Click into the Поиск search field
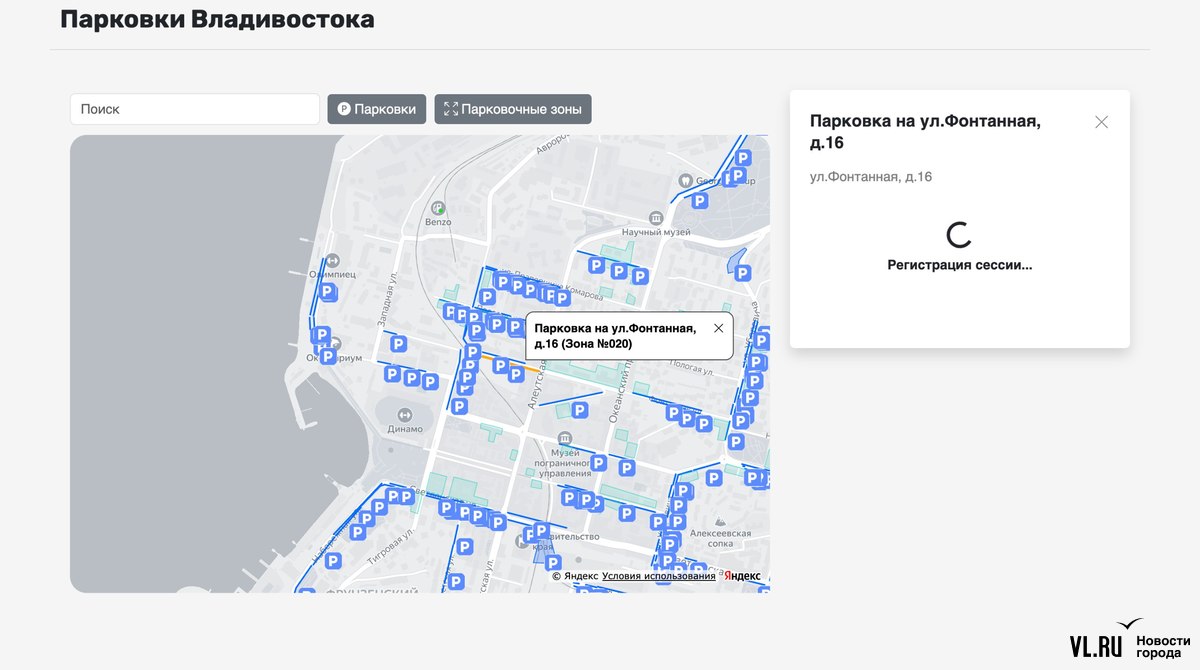 [x=195, y=109]
